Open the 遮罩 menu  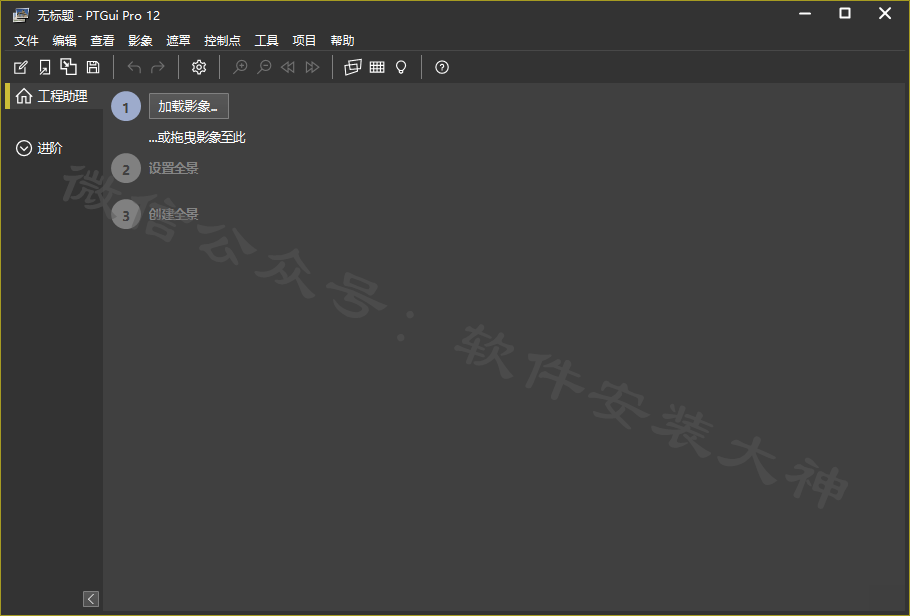pyautogui.click(x=178, y=41)
